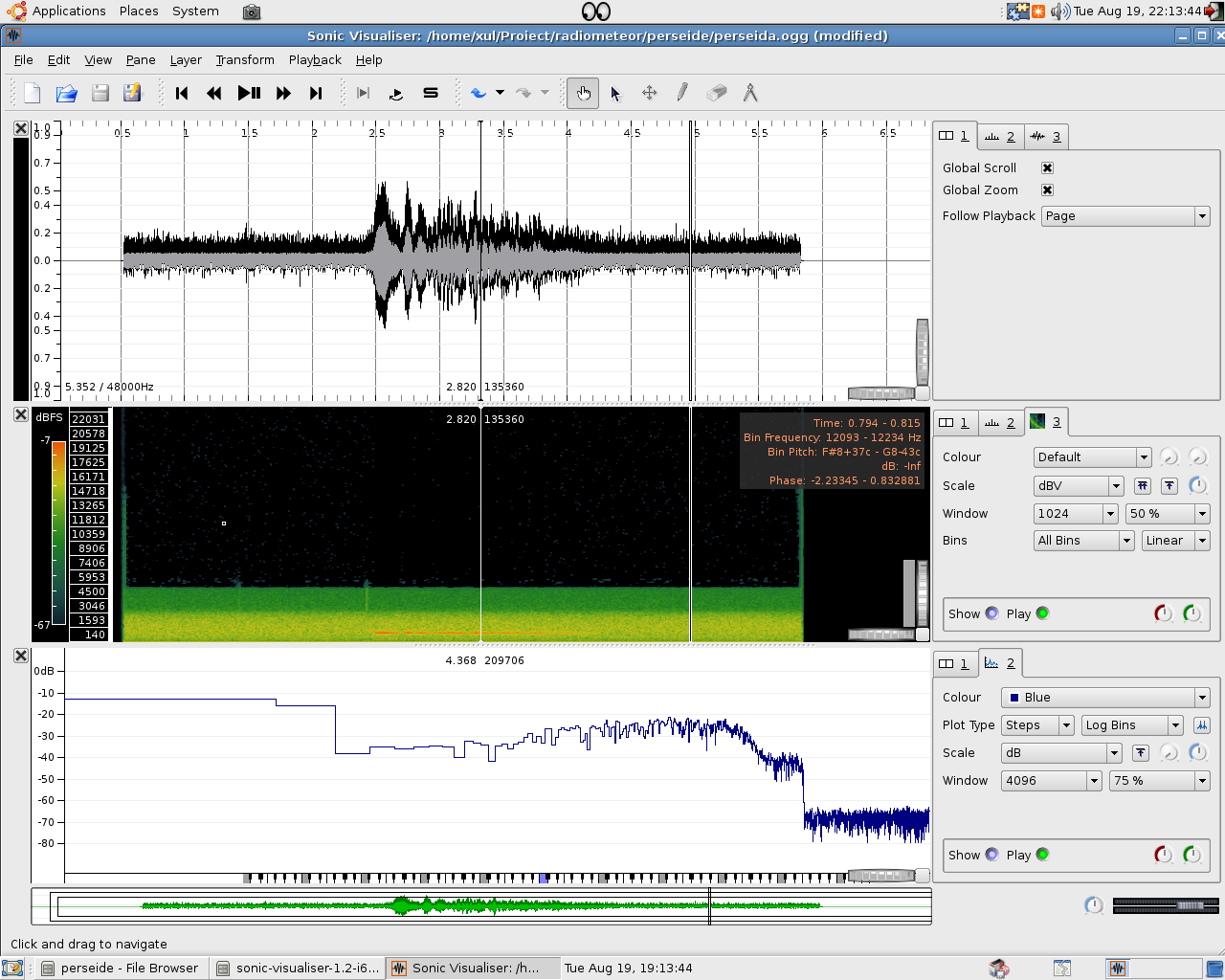
Task: Select the Draw pencil tool
Action: point(682,93)
